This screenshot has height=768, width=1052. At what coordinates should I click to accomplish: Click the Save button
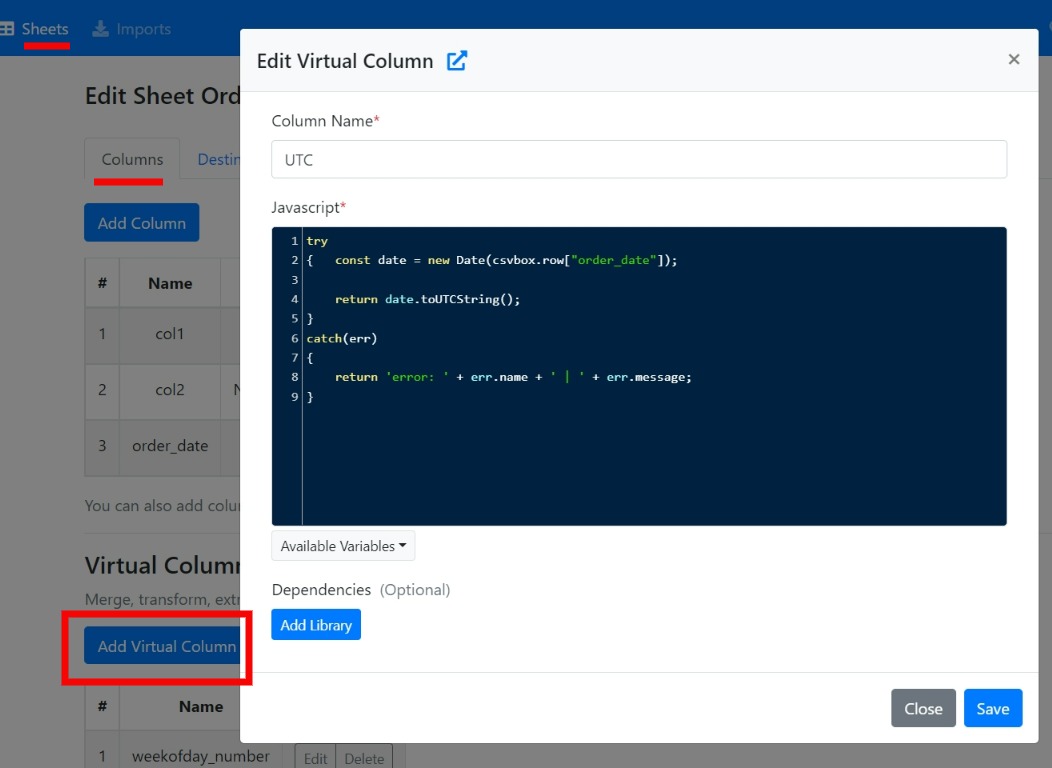click(993, 708)
